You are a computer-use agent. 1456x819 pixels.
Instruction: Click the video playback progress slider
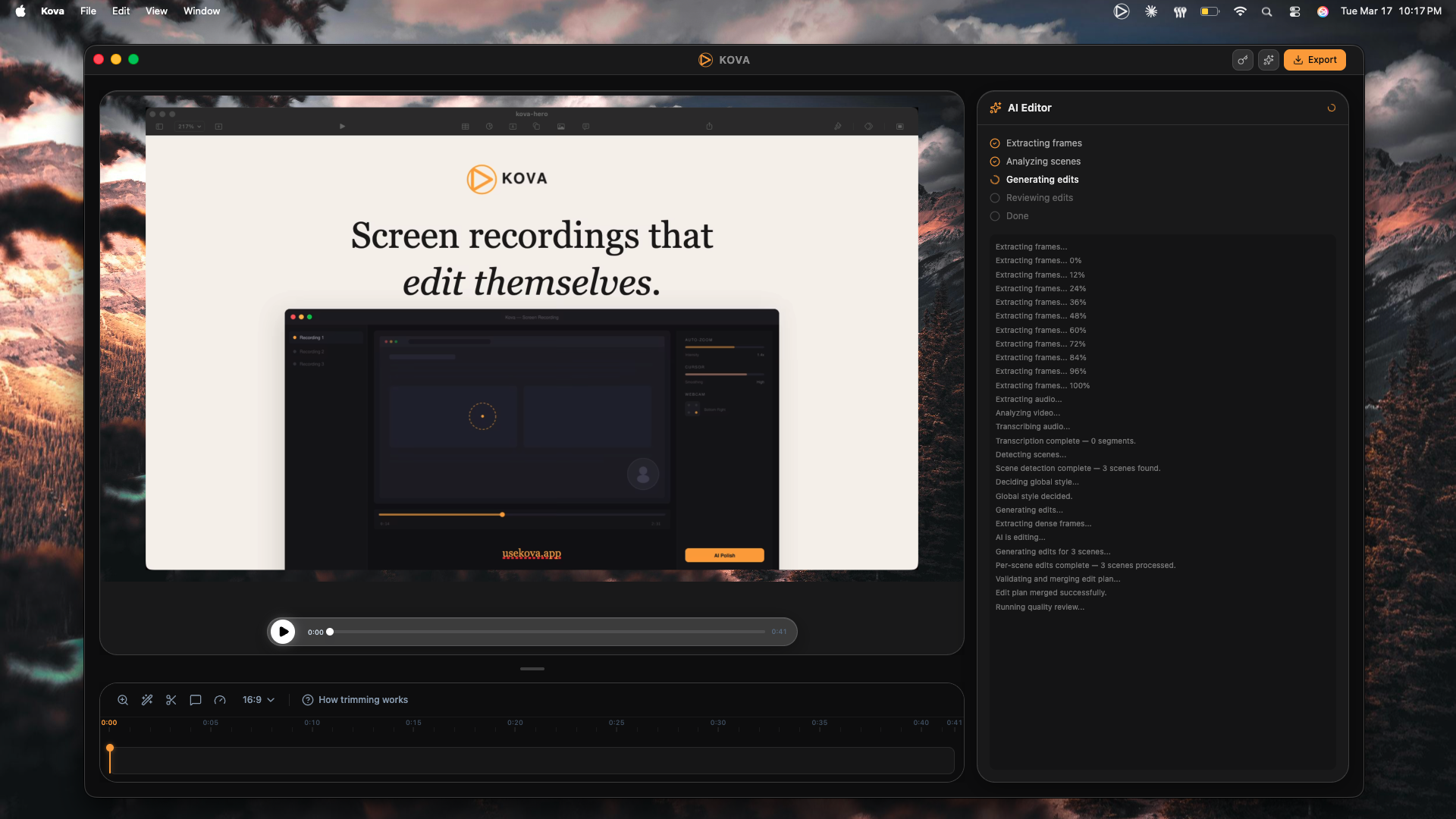click(546, 632)
